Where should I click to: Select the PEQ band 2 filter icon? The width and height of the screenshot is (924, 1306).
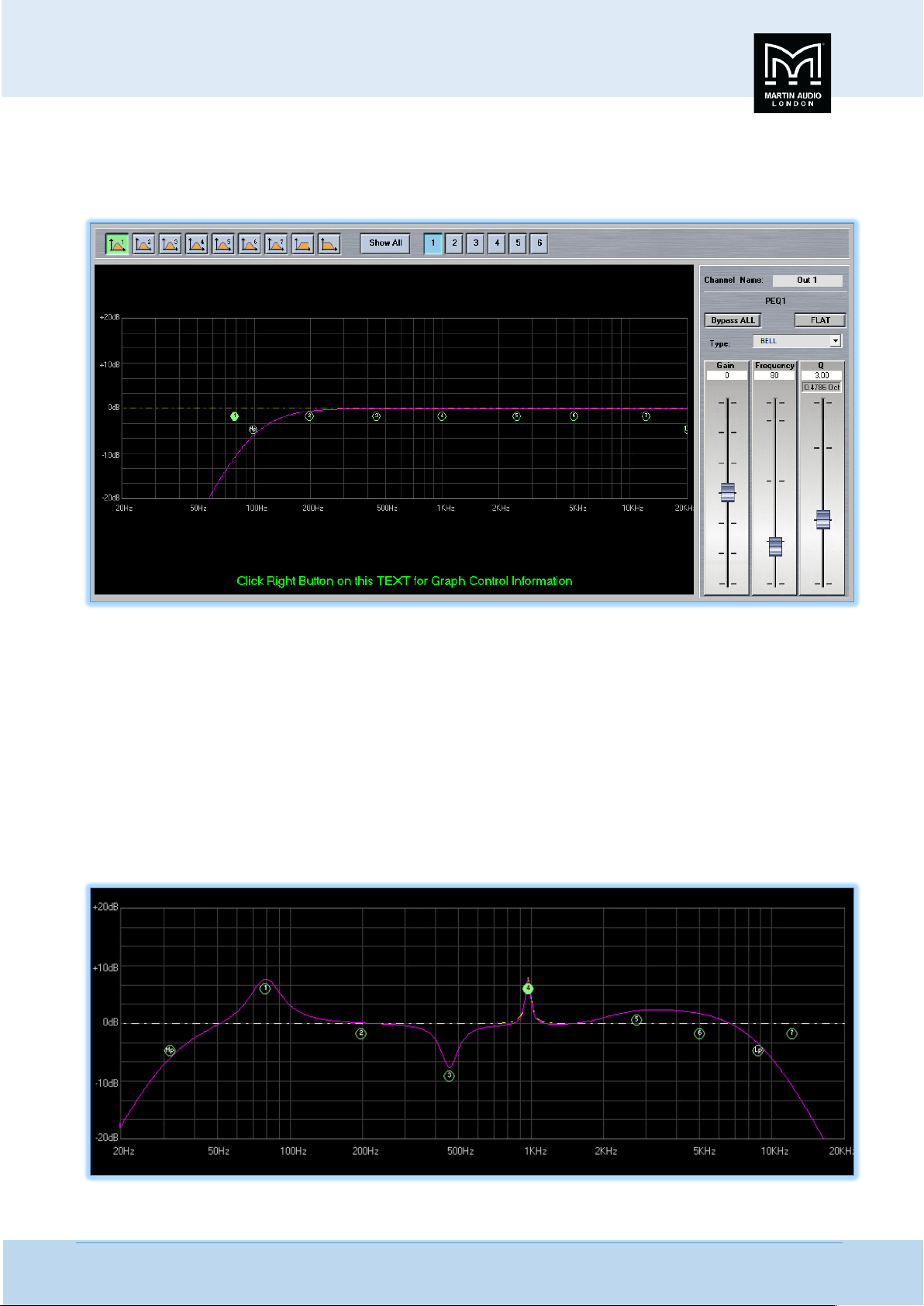tap(143, 243)
